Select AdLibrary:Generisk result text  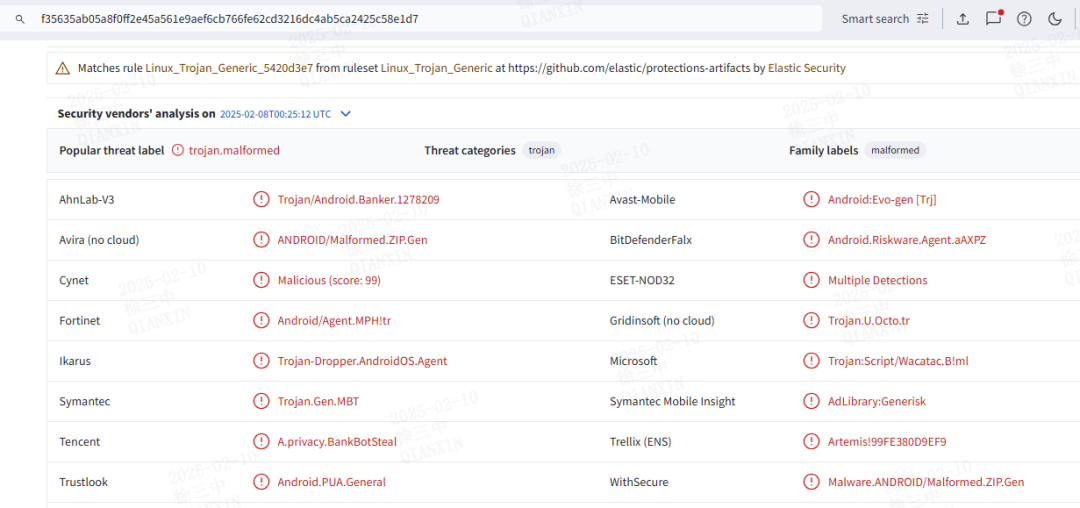tap(878, 401)
